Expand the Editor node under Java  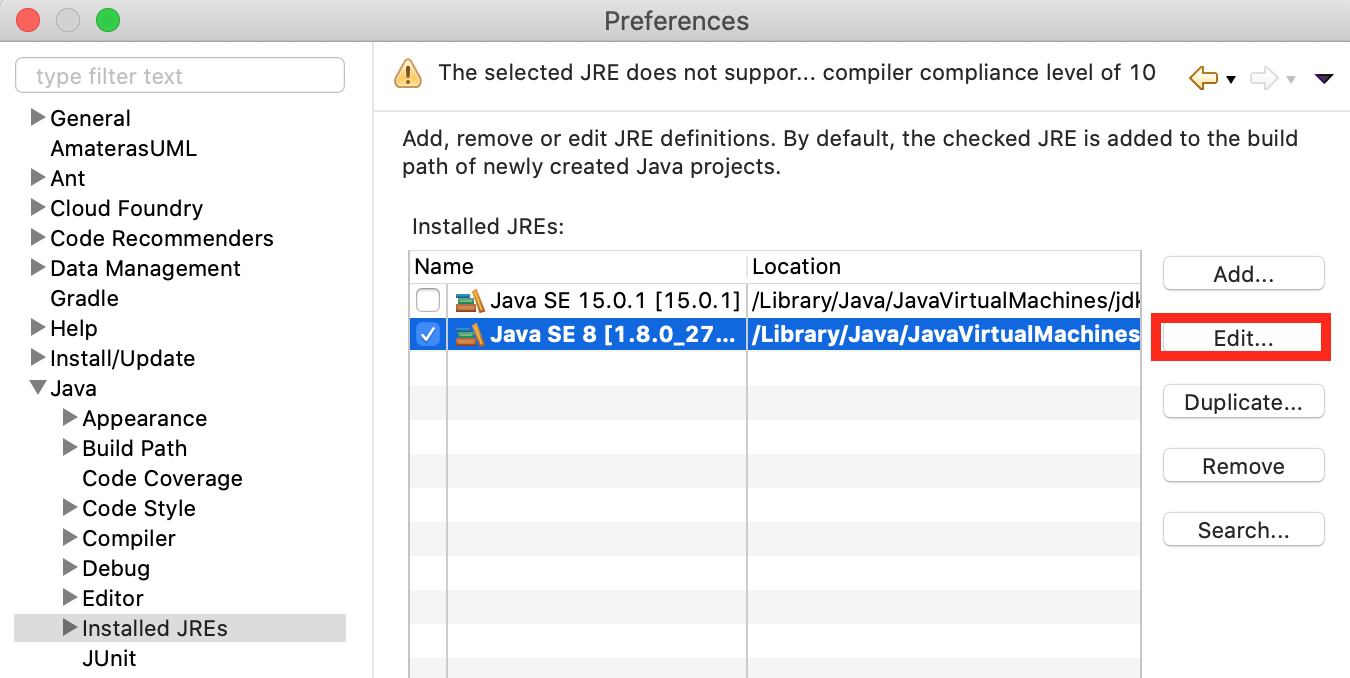point(70,597)
